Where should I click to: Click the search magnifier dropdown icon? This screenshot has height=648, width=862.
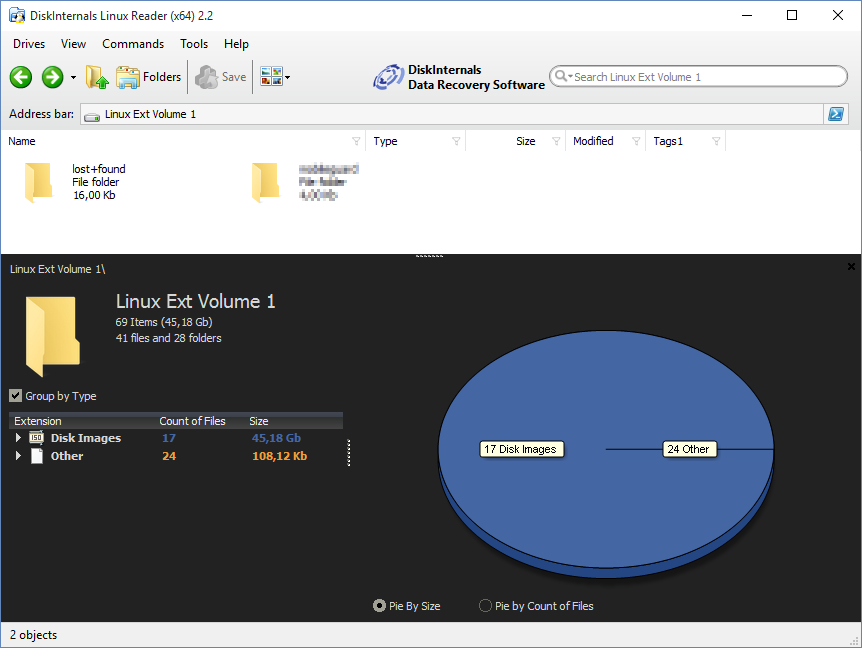[x=562, y=76]
